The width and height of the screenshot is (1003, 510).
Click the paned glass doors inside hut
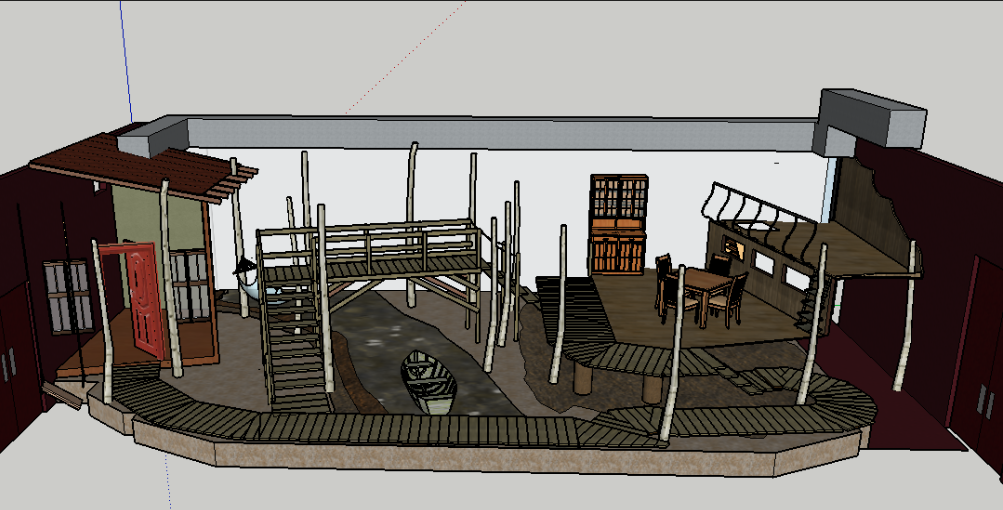click(189, 285)
